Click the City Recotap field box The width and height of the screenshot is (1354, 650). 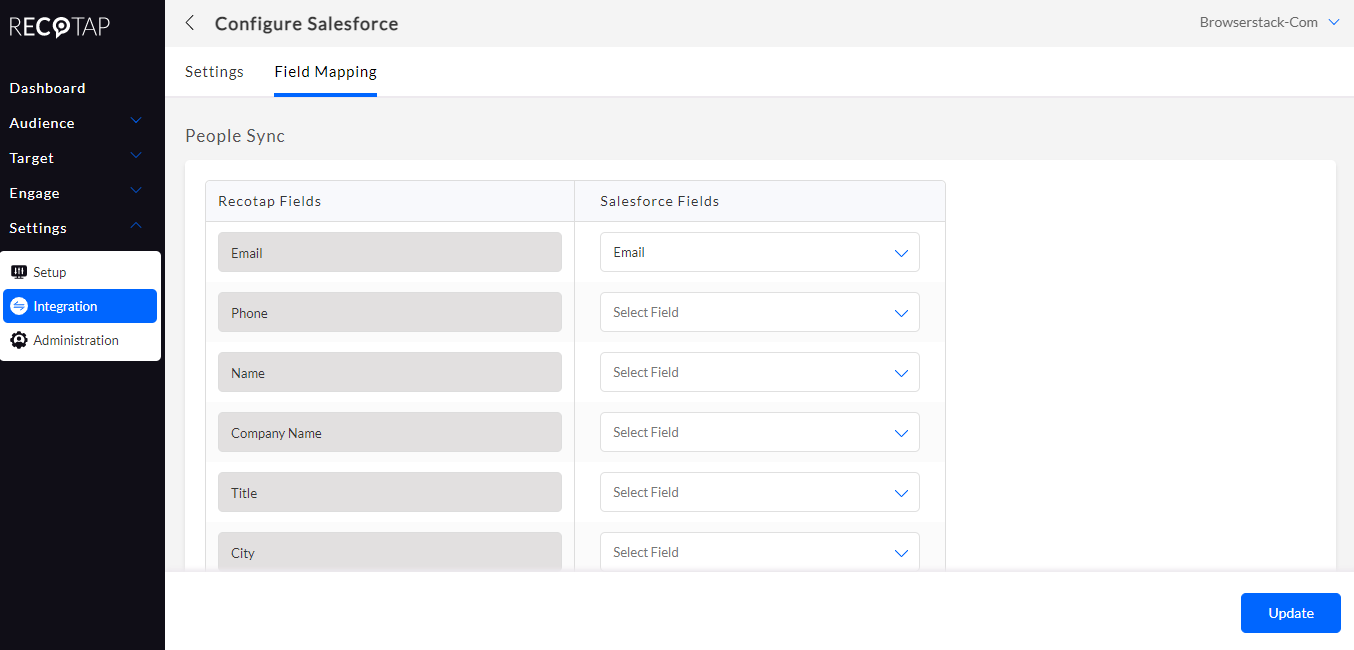(x=390, y=551)
